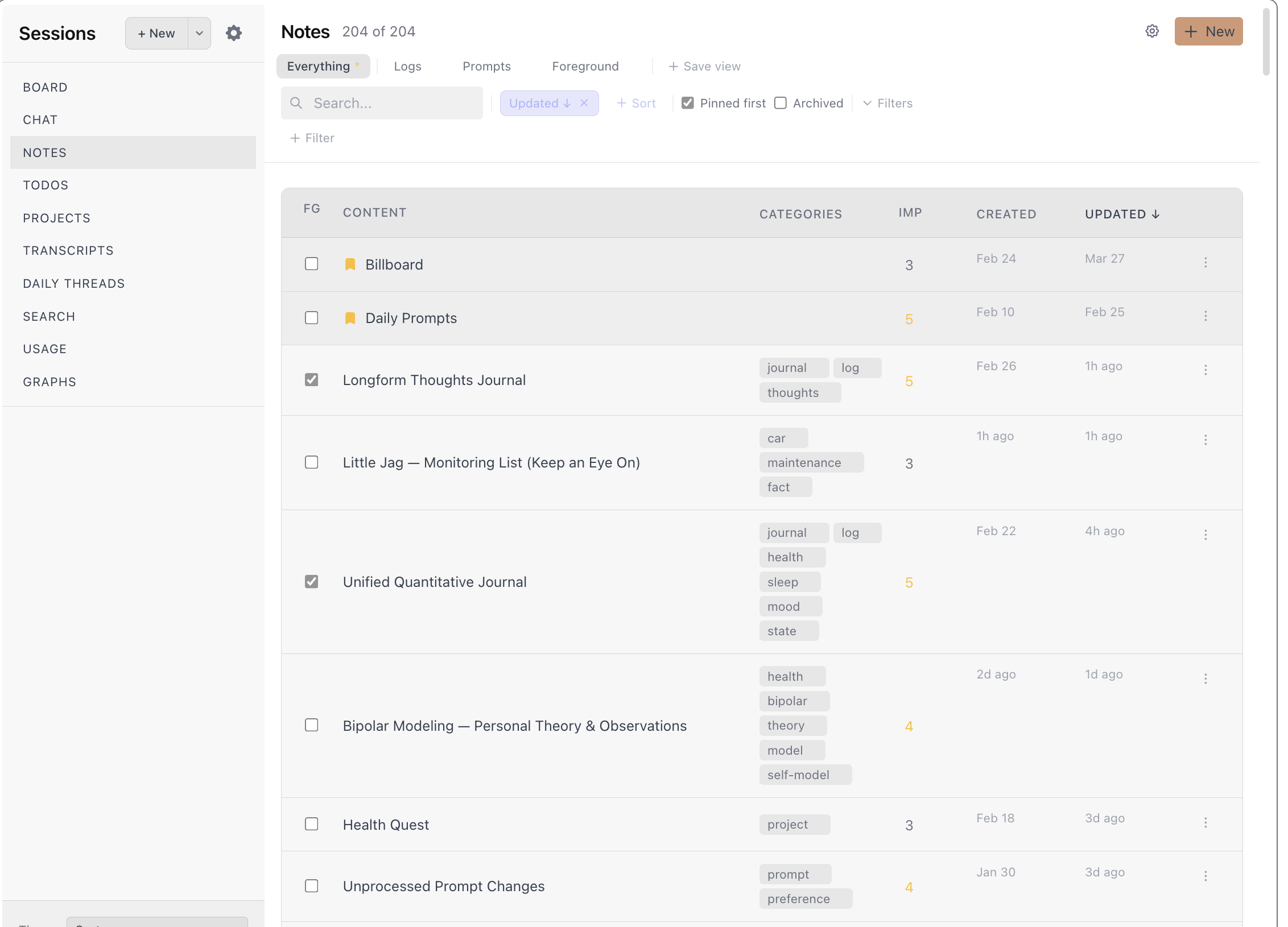
Task: Toggle the Pinned first checkbox
Action: (x=687, y=103)
